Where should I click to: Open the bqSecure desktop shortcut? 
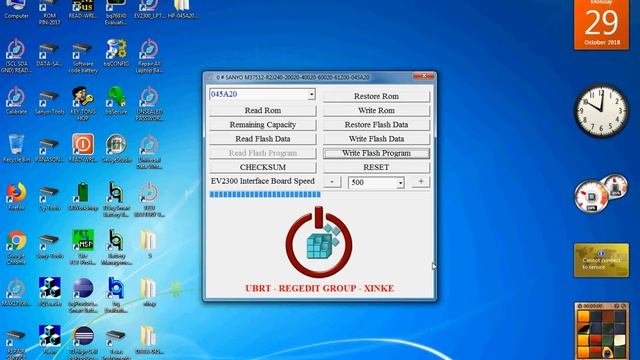click(116, 101)
